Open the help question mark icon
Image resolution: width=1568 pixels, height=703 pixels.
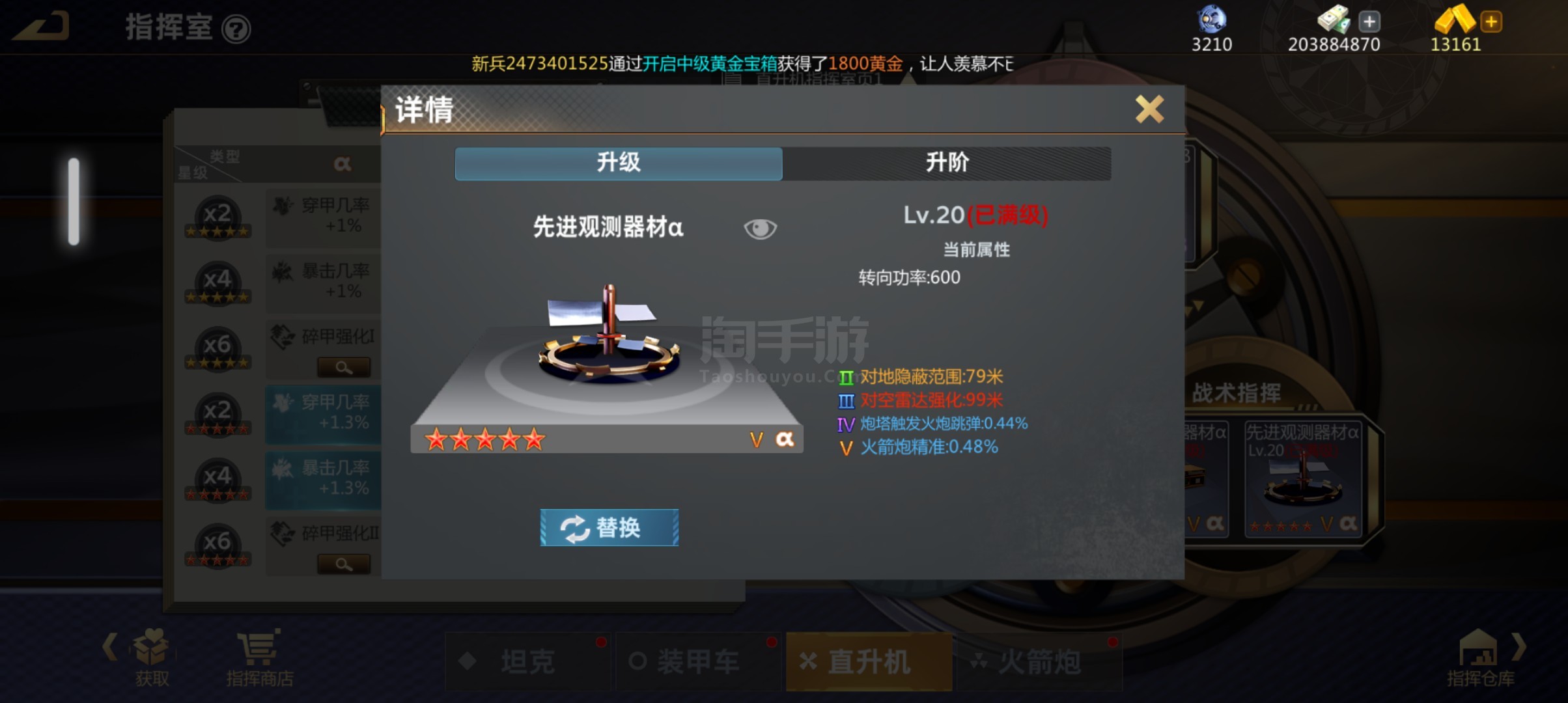(236, 29)
